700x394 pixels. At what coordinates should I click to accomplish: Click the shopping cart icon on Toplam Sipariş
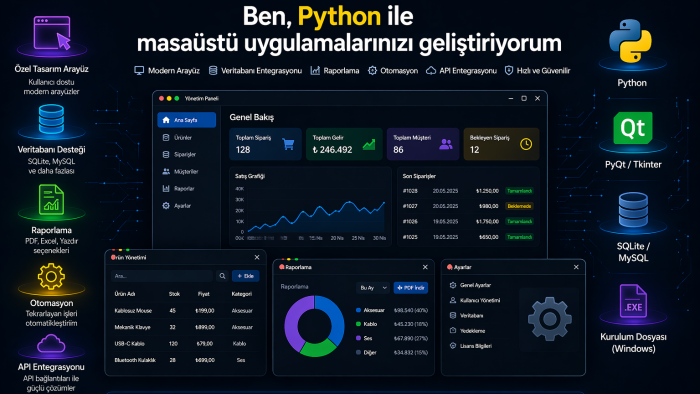coord(288,144)
